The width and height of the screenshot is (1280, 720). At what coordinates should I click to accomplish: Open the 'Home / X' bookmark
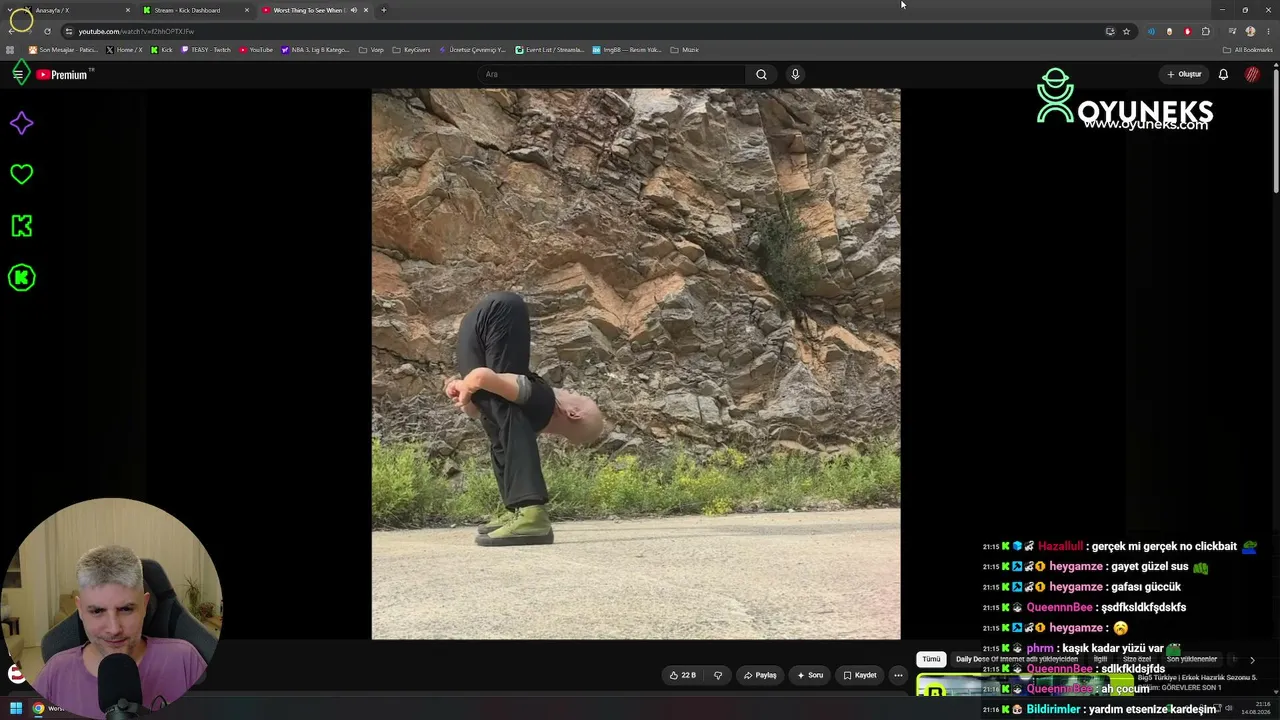coord(125,50)
